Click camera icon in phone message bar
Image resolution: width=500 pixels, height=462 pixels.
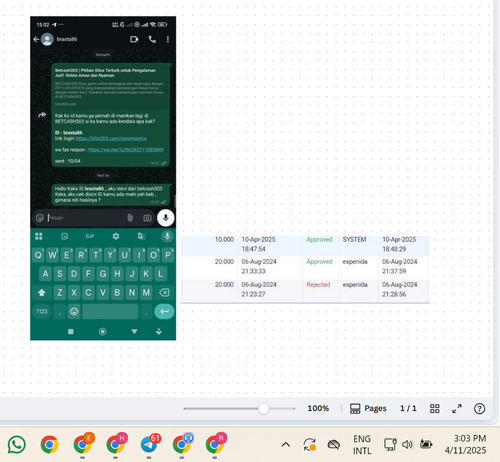point(147,218)
